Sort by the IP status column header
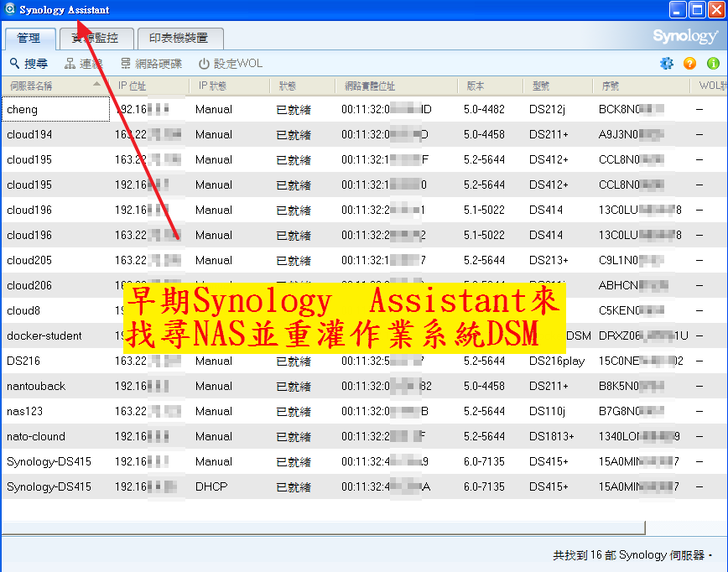Viewport: 728px width, 572px height. pyautogui.click(x=229, y=86)
